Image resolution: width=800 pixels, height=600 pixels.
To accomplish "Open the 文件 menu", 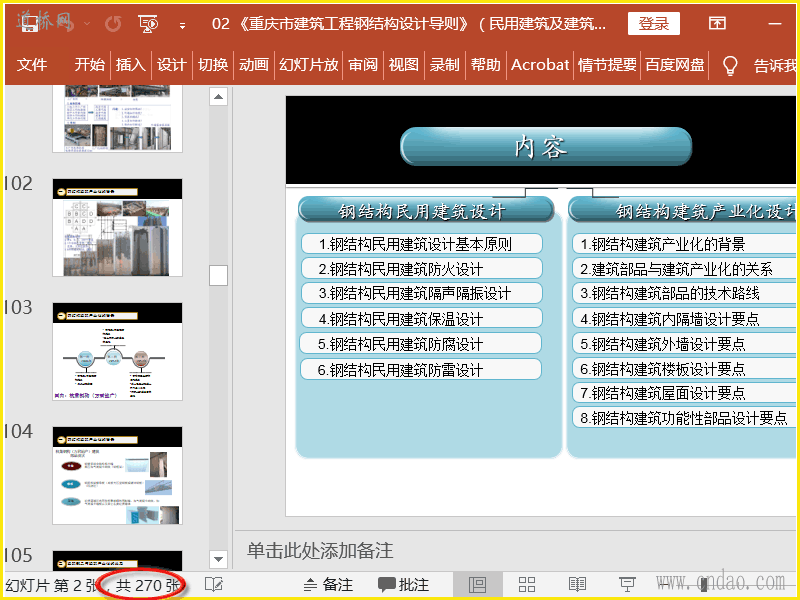I will pyautogui.click(x=32, y=65).
